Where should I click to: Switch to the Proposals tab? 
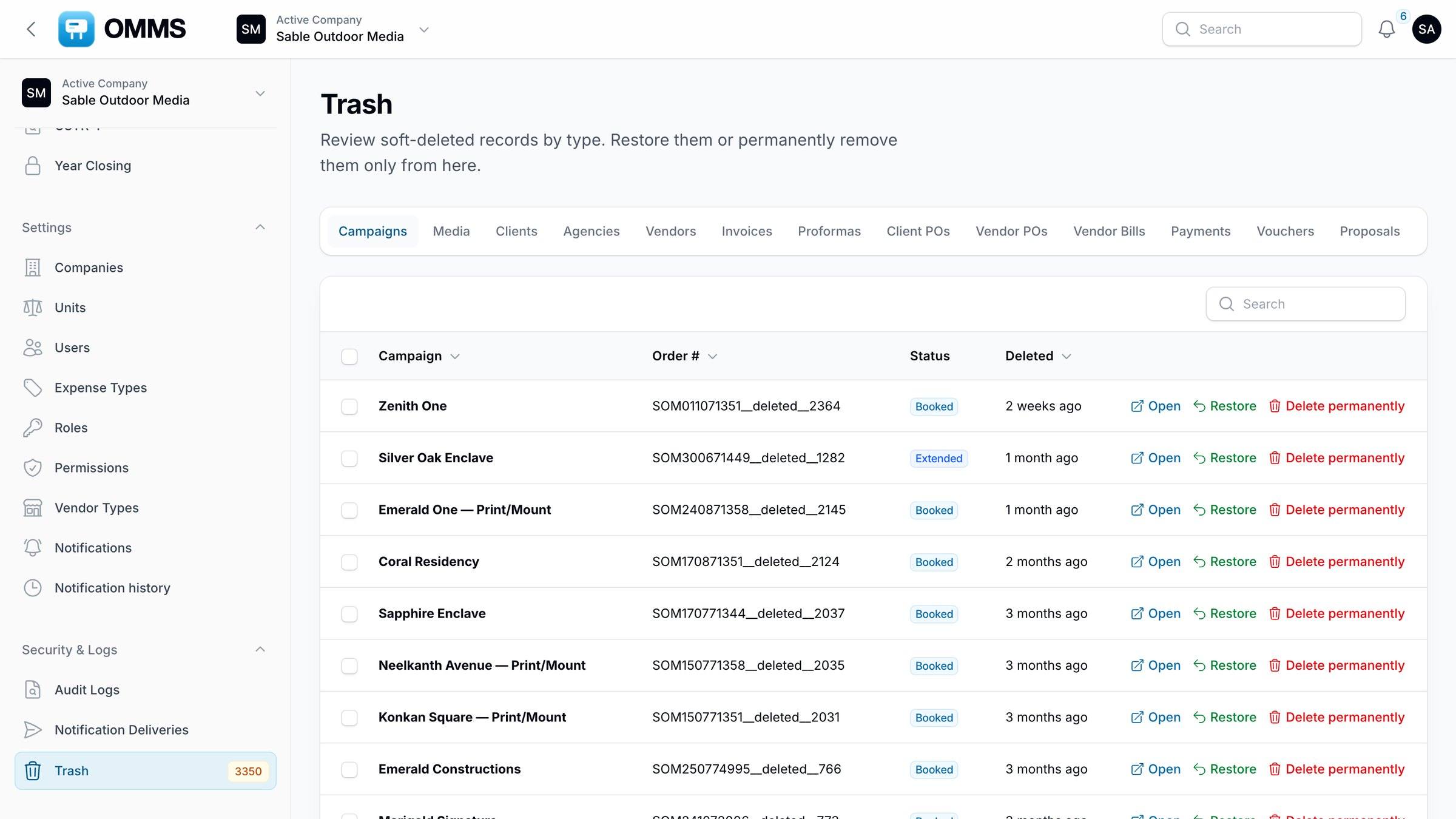pyautogui.click(x=1370, y=231)
